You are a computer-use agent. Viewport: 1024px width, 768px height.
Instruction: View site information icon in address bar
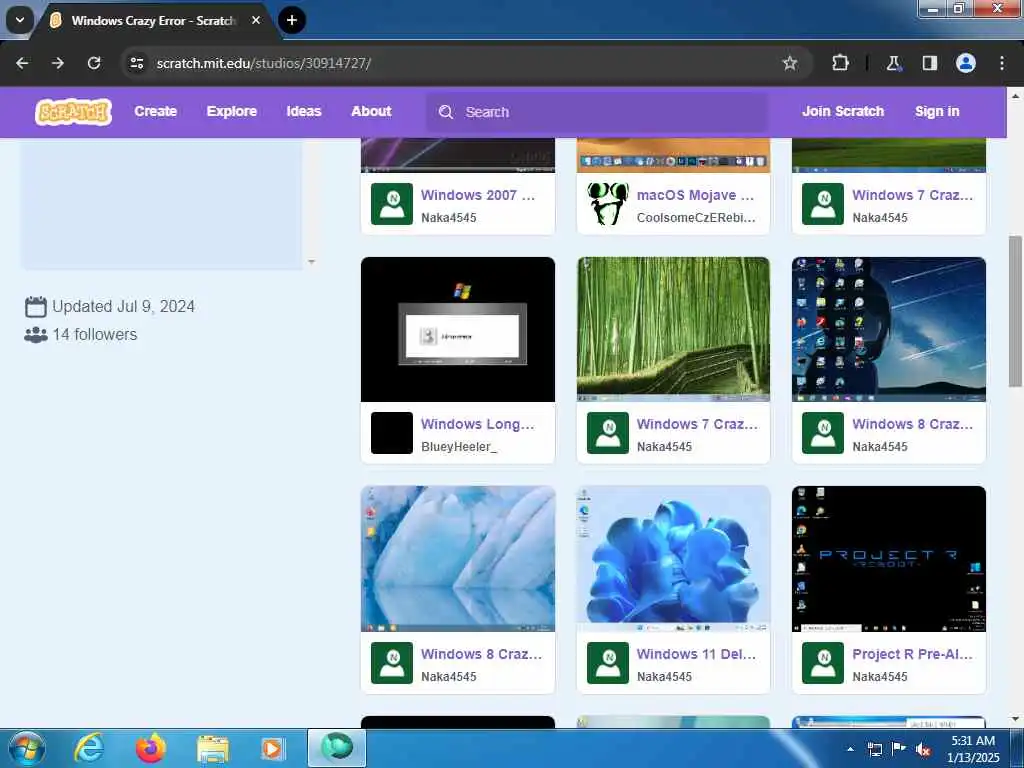136,63
